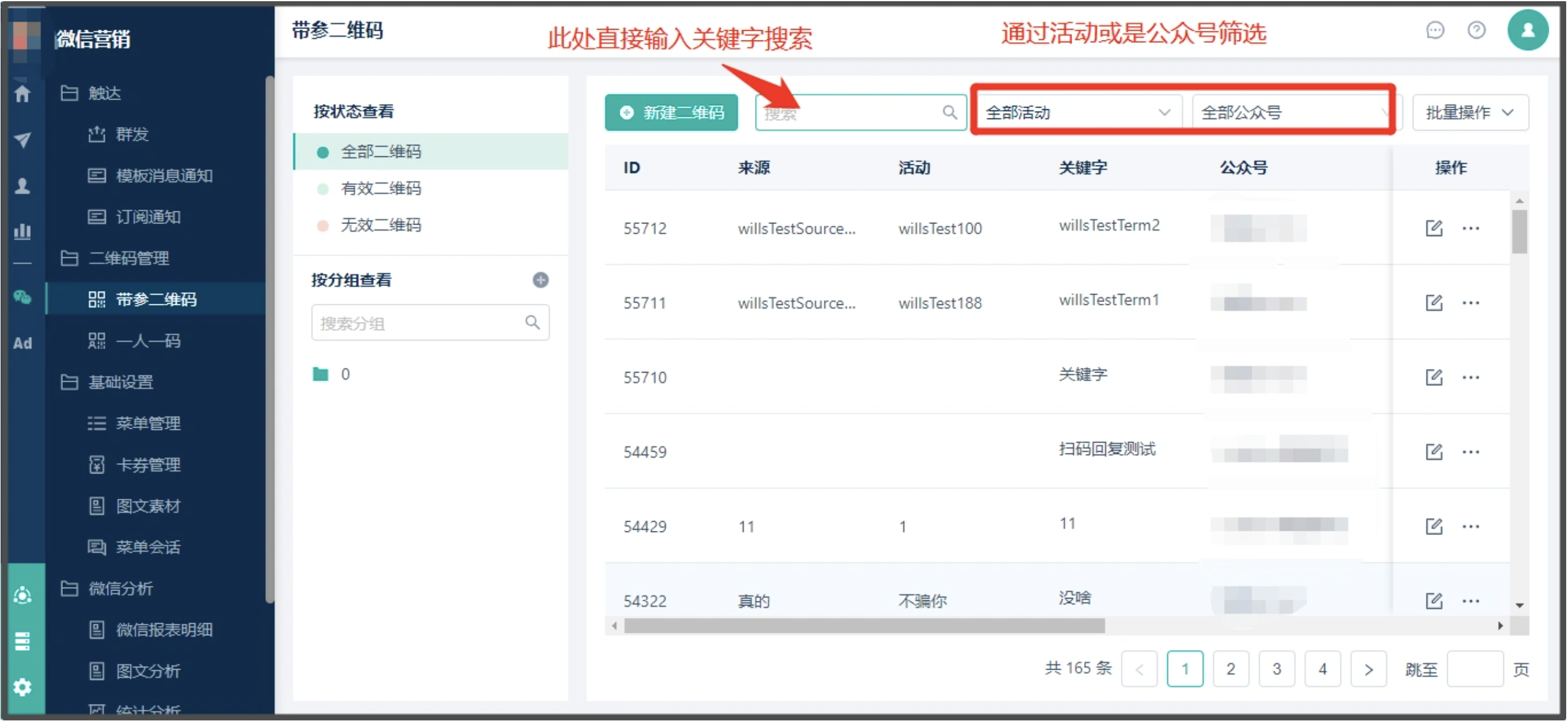Viewport: 1568px width, 721px height.
Task: Edit QR code row 55710
Action: click(1434, 377)
